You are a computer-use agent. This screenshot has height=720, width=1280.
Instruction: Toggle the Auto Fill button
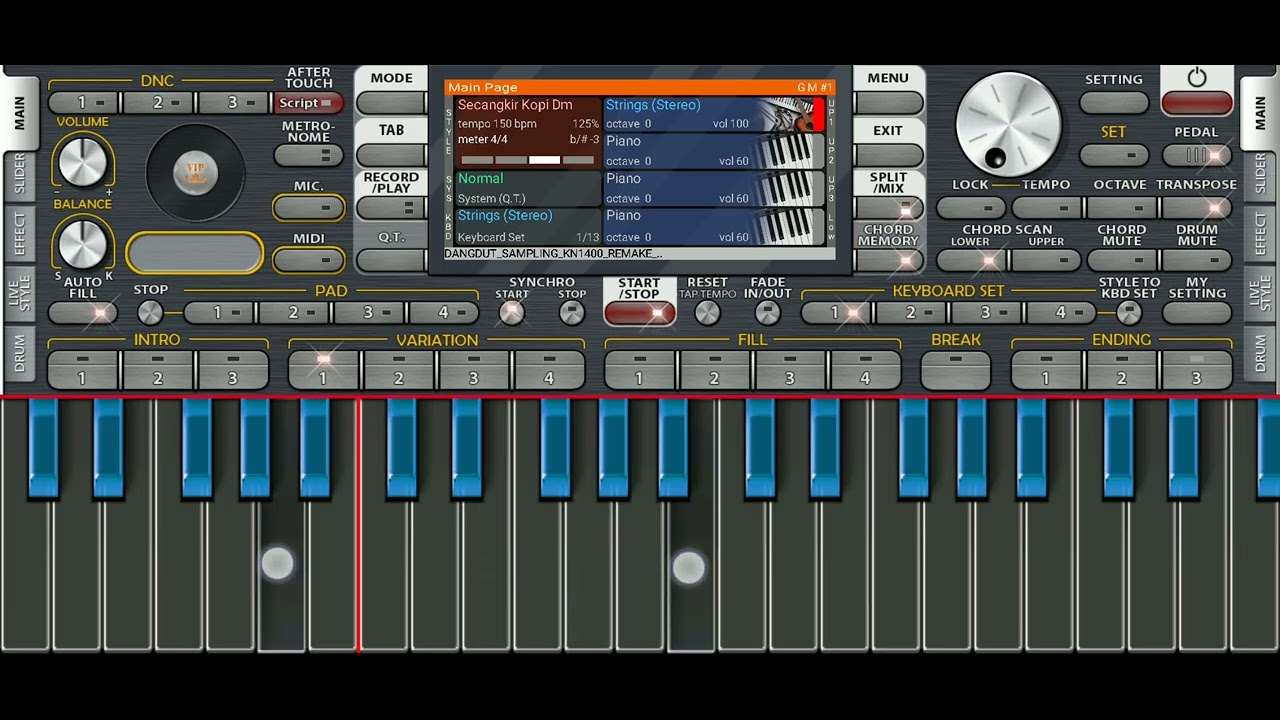pos(83,312)
